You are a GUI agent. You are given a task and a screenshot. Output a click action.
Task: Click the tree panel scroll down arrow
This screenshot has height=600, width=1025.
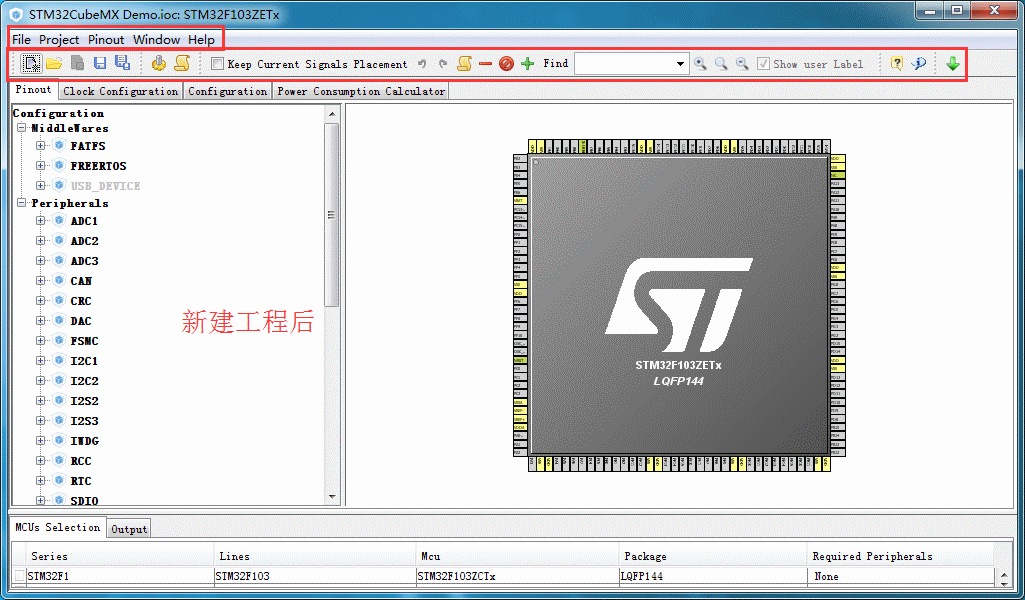pos(332,497)
